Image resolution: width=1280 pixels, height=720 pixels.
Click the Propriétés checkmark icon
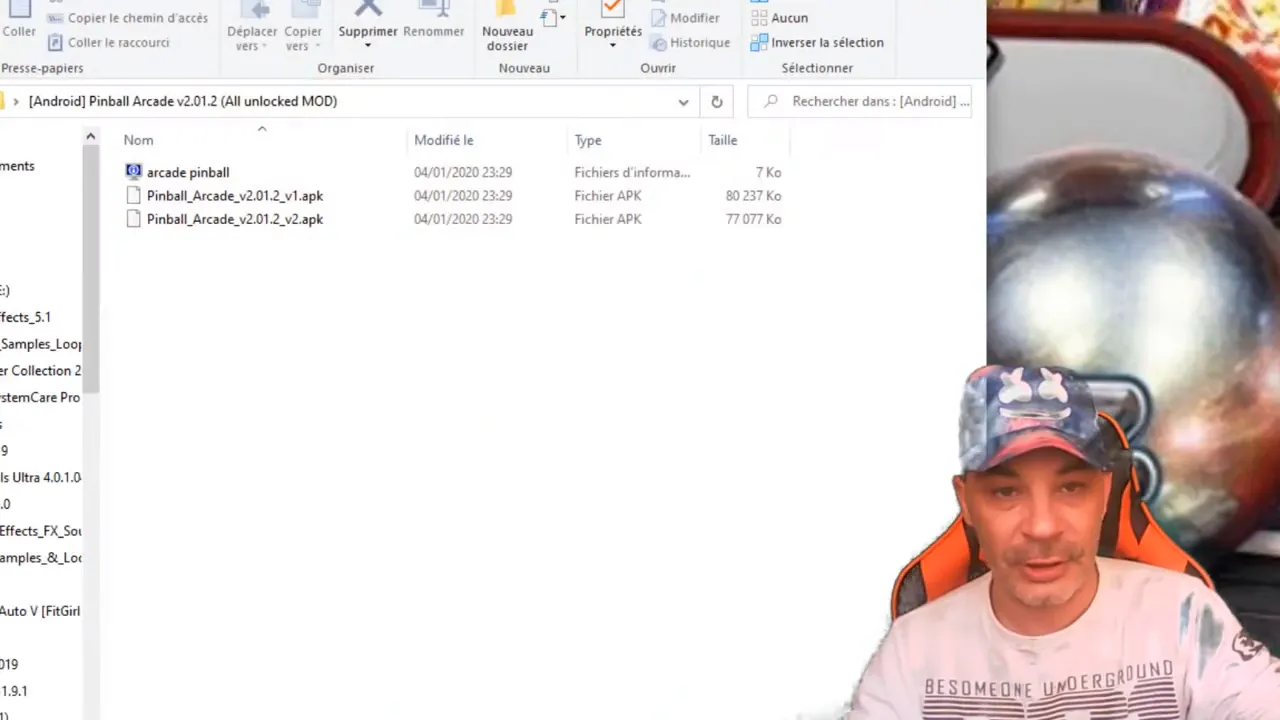[612, 9]
